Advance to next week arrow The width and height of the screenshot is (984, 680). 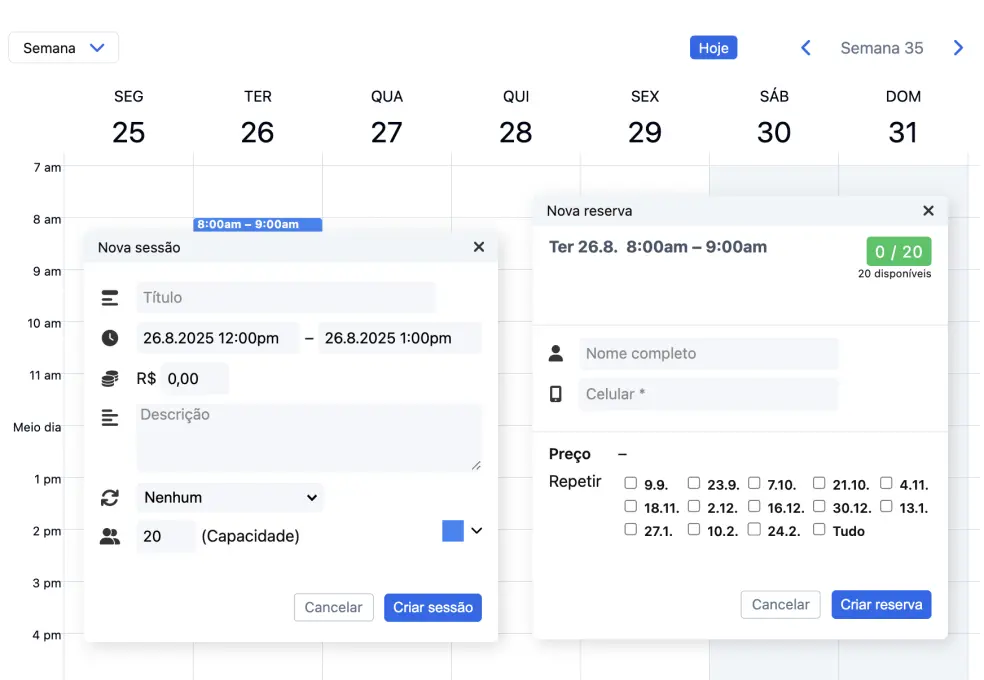(x=958, y=48)
